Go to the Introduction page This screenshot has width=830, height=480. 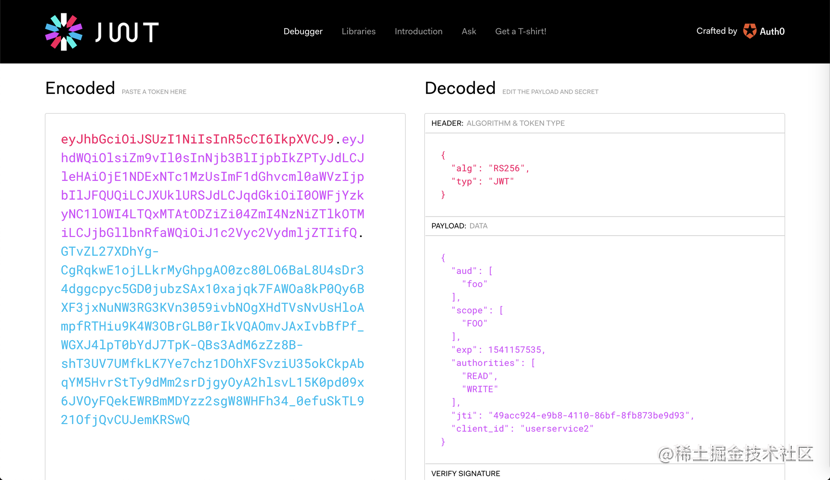coord(418,31)
